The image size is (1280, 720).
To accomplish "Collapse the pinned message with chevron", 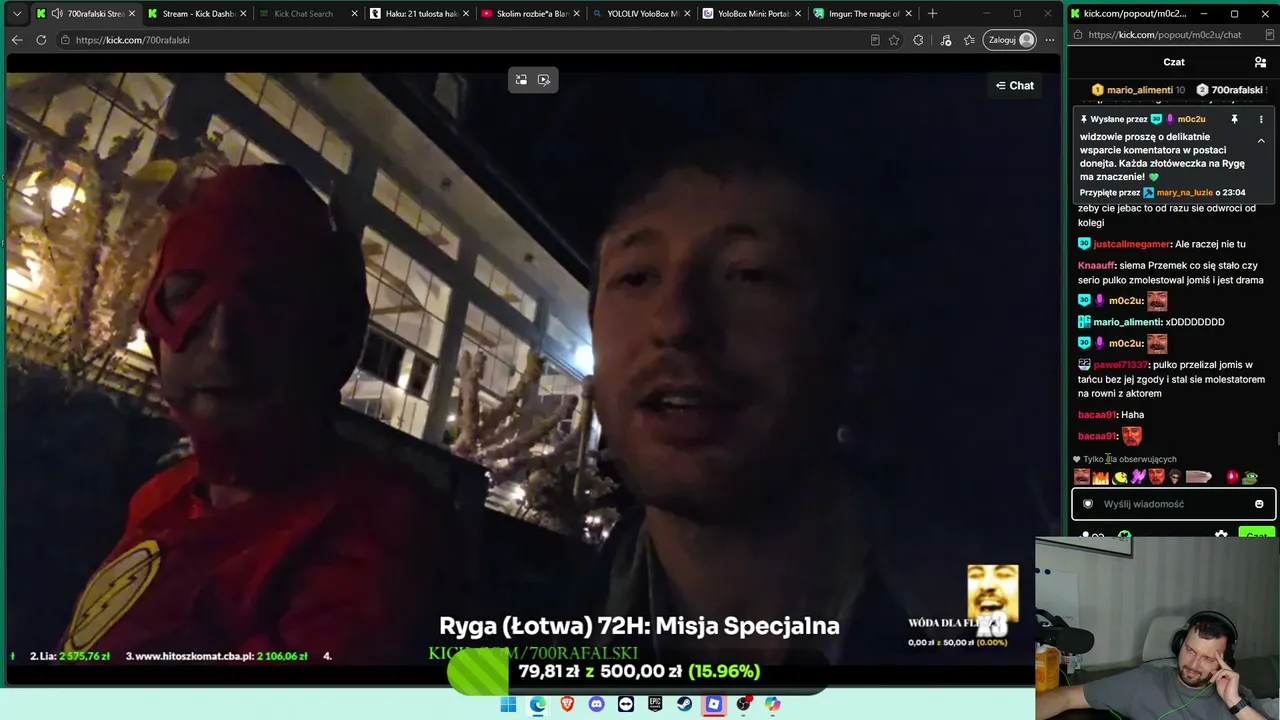I will (1261, 141).
